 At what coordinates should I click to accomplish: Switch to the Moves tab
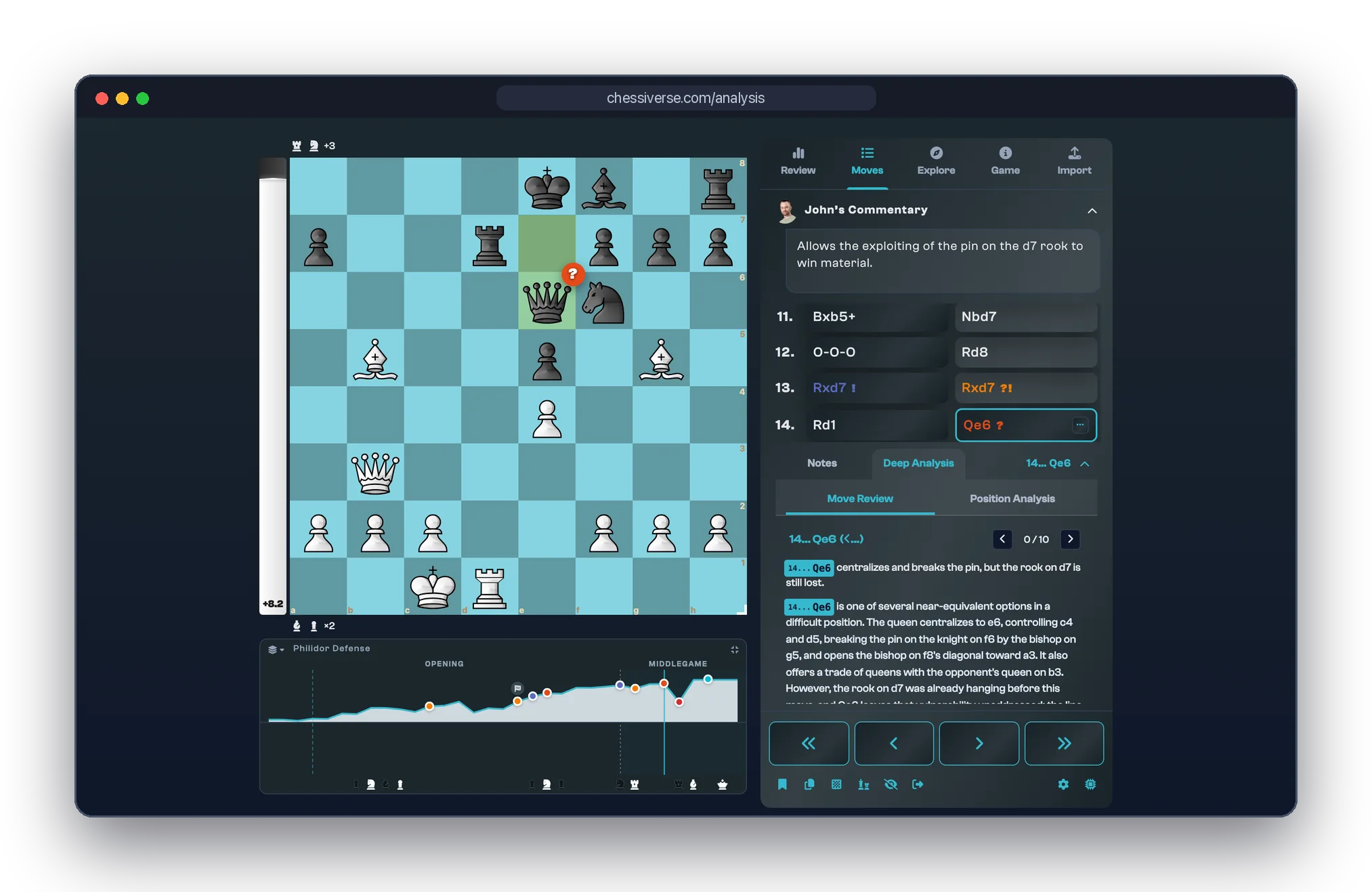point(867,161)
